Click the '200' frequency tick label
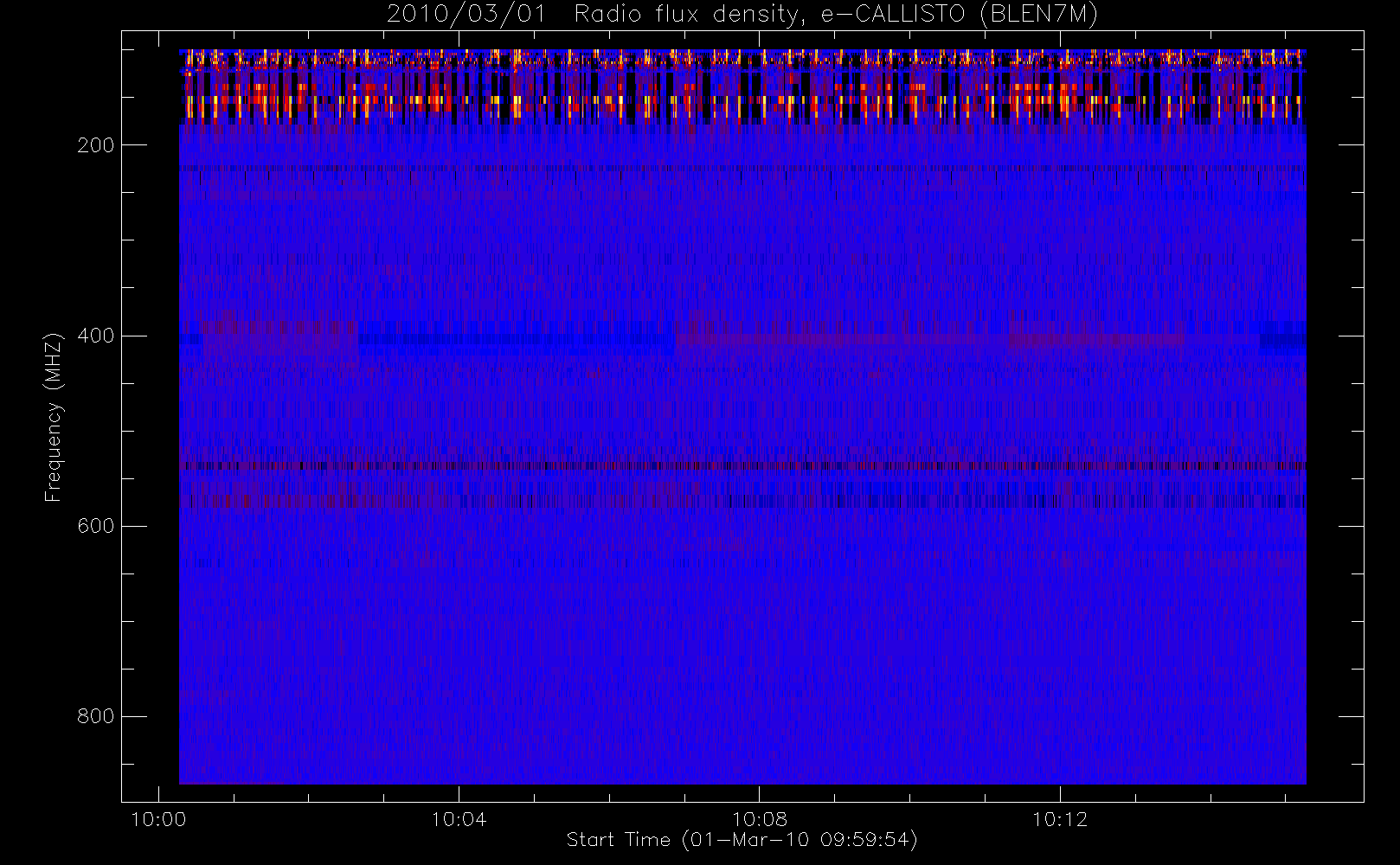This screenshot has height=865, width=1400. 95,145
